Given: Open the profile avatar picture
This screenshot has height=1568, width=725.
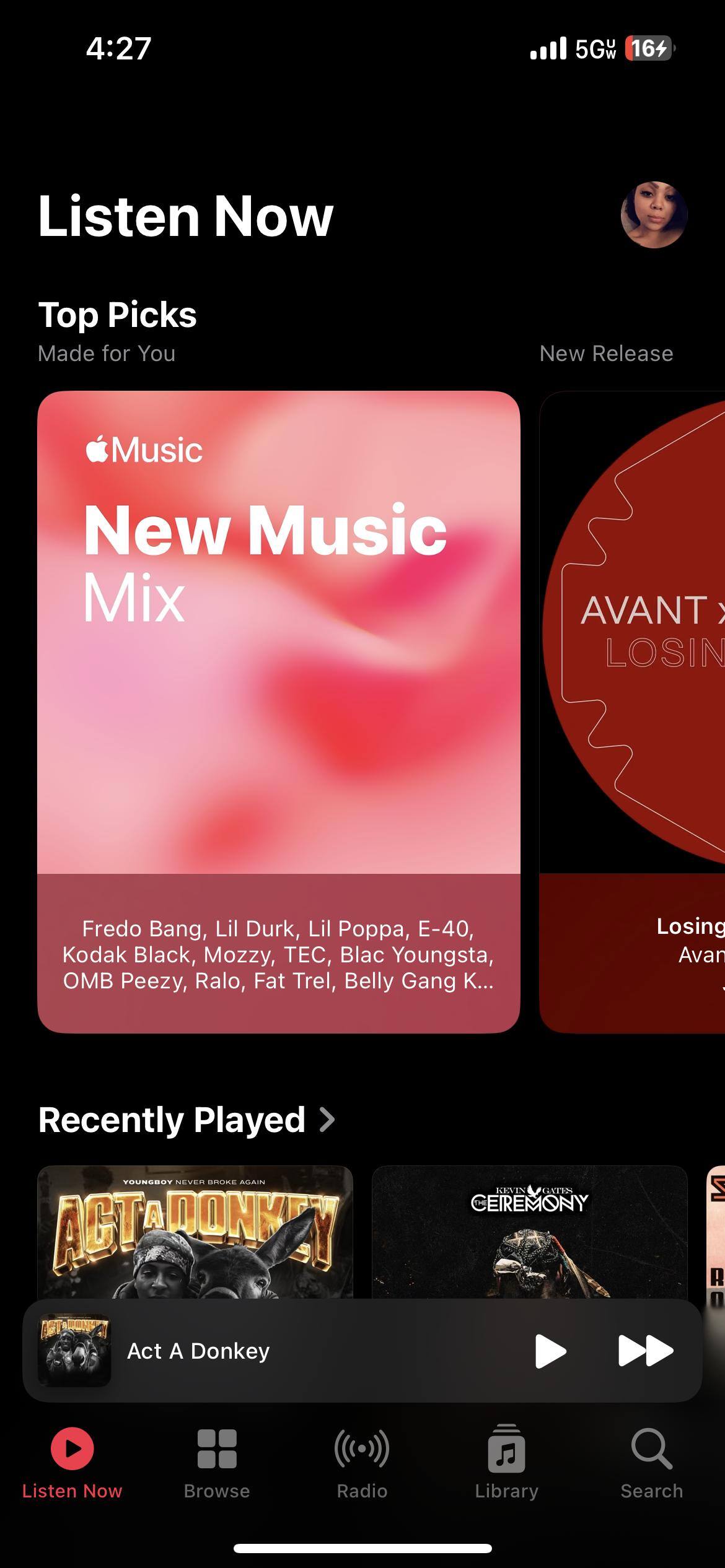Looking at the screenshot, I should (654, 215).
